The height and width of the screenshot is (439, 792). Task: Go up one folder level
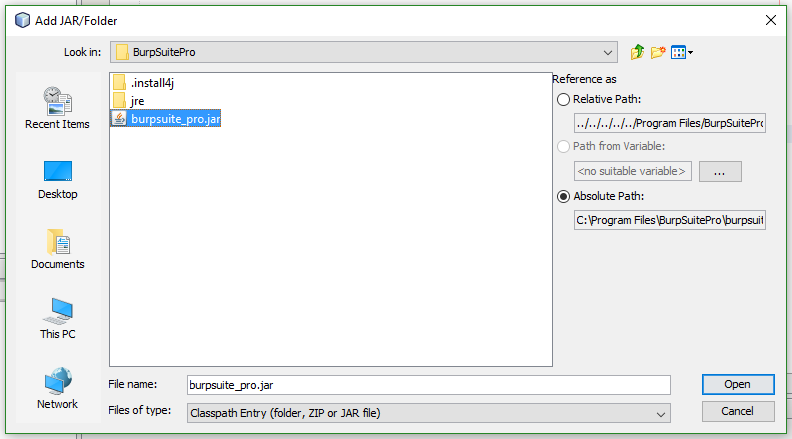pos(637,52)
